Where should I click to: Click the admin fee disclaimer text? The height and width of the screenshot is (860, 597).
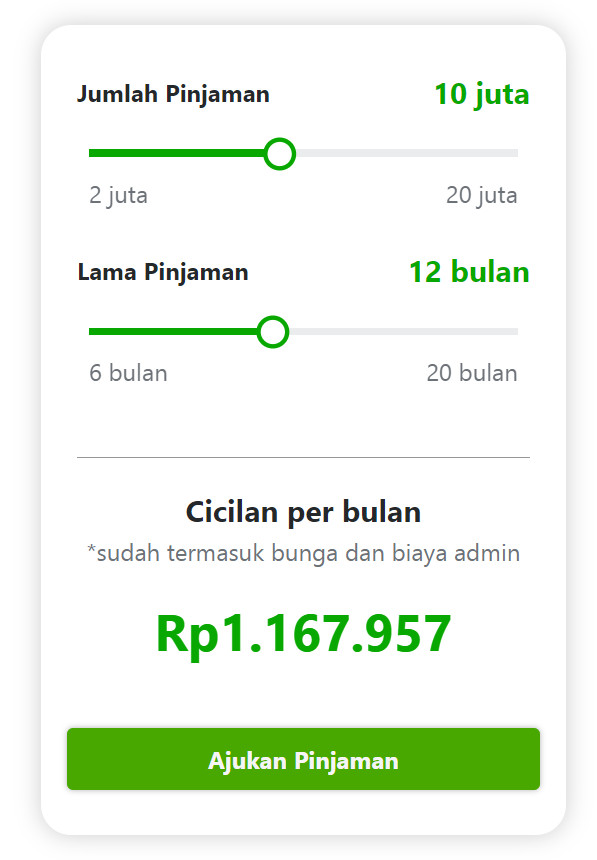(x=301, y=548)
